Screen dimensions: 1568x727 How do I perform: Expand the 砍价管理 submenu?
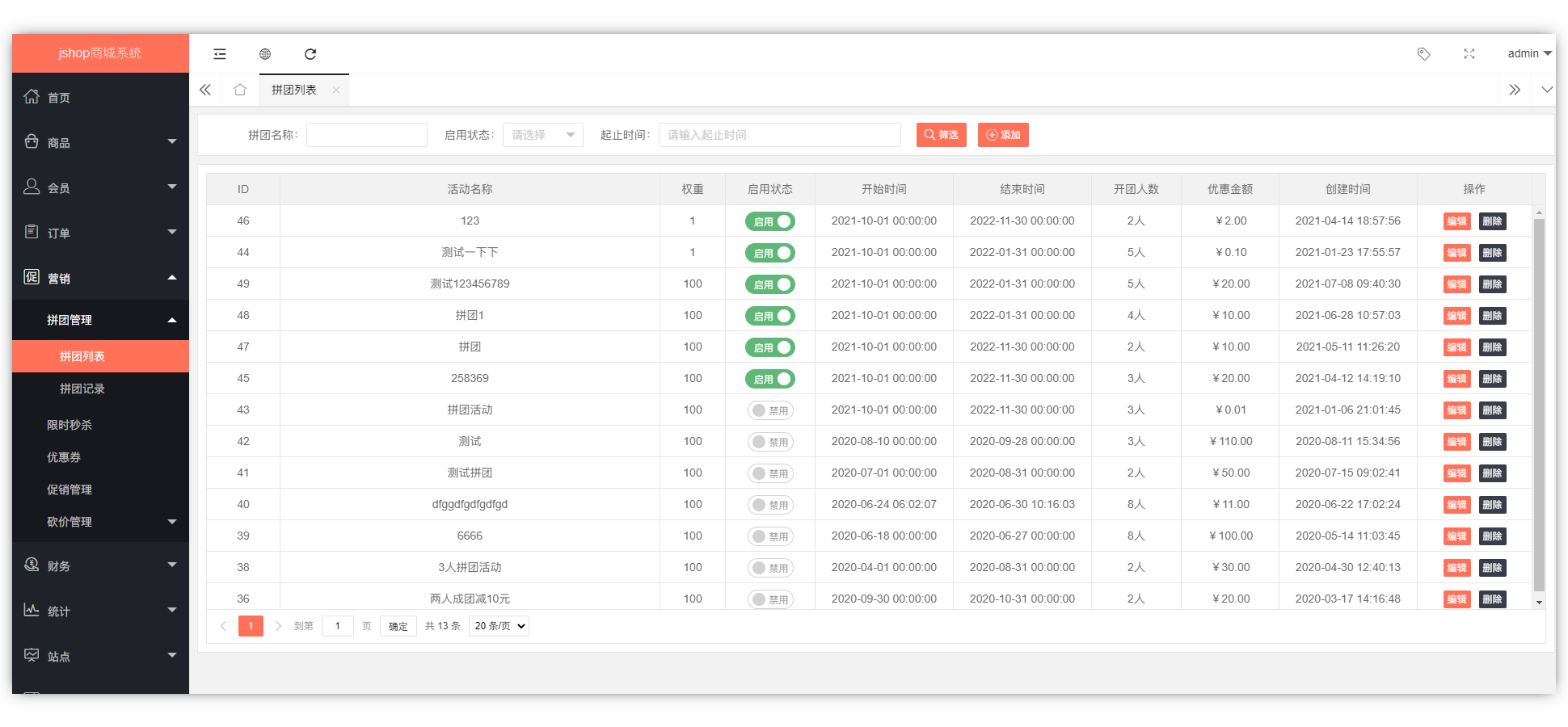[172, 522]
